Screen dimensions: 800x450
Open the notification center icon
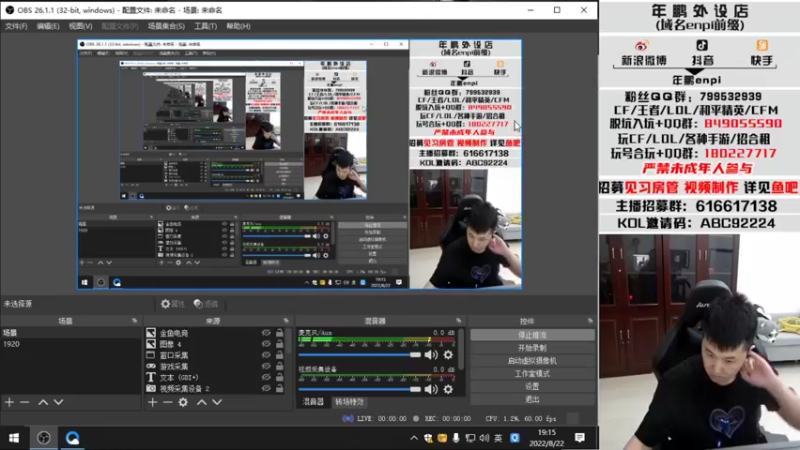580,438
